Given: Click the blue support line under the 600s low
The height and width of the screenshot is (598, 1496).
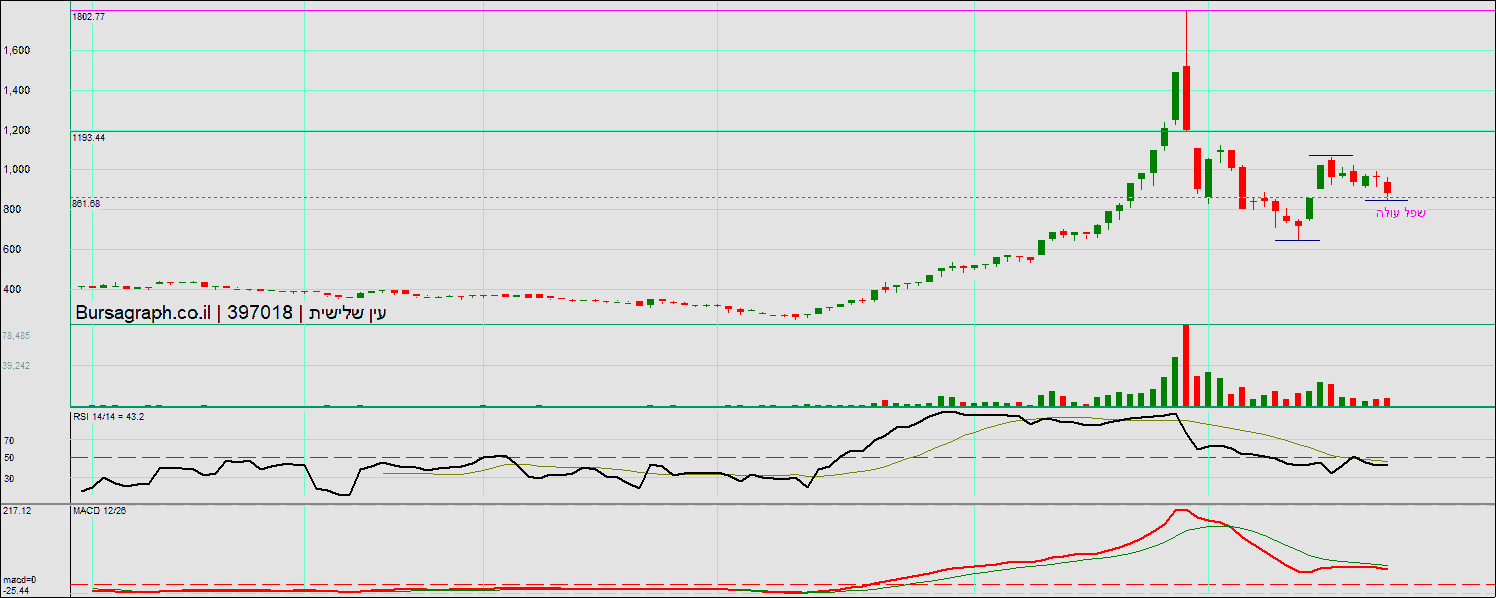Looking at the screenshot, I should click(x=1297, y=240).
